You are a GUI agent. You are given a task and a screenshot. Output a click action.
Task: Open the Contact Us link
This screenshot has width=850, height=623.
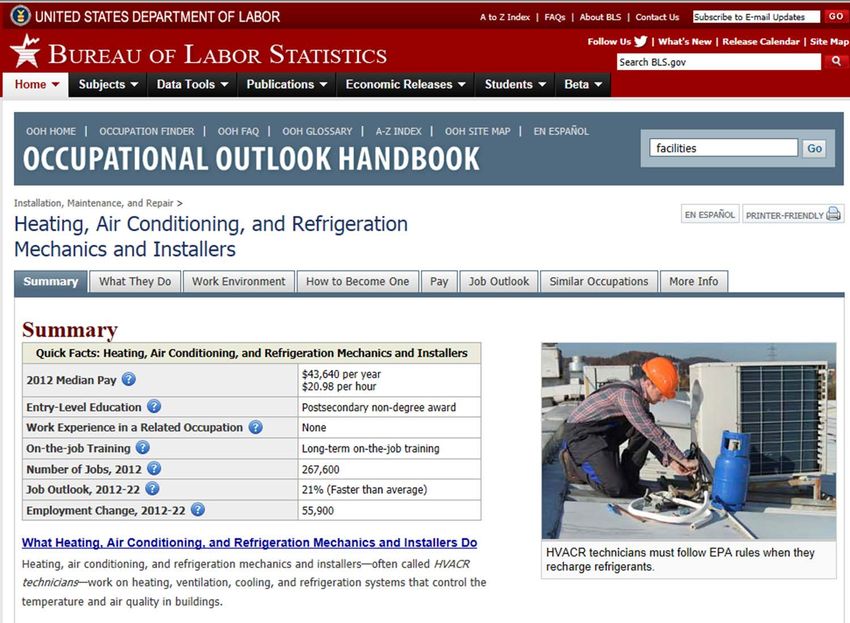(x=657, y=17)
